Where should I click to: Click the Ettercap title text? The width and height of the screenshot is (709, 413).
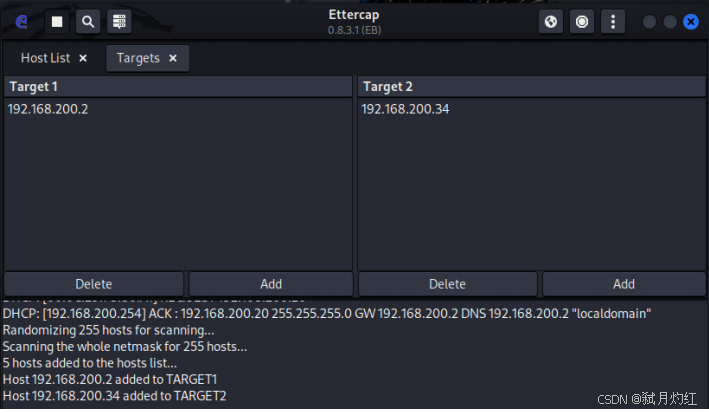coord(354,15)
